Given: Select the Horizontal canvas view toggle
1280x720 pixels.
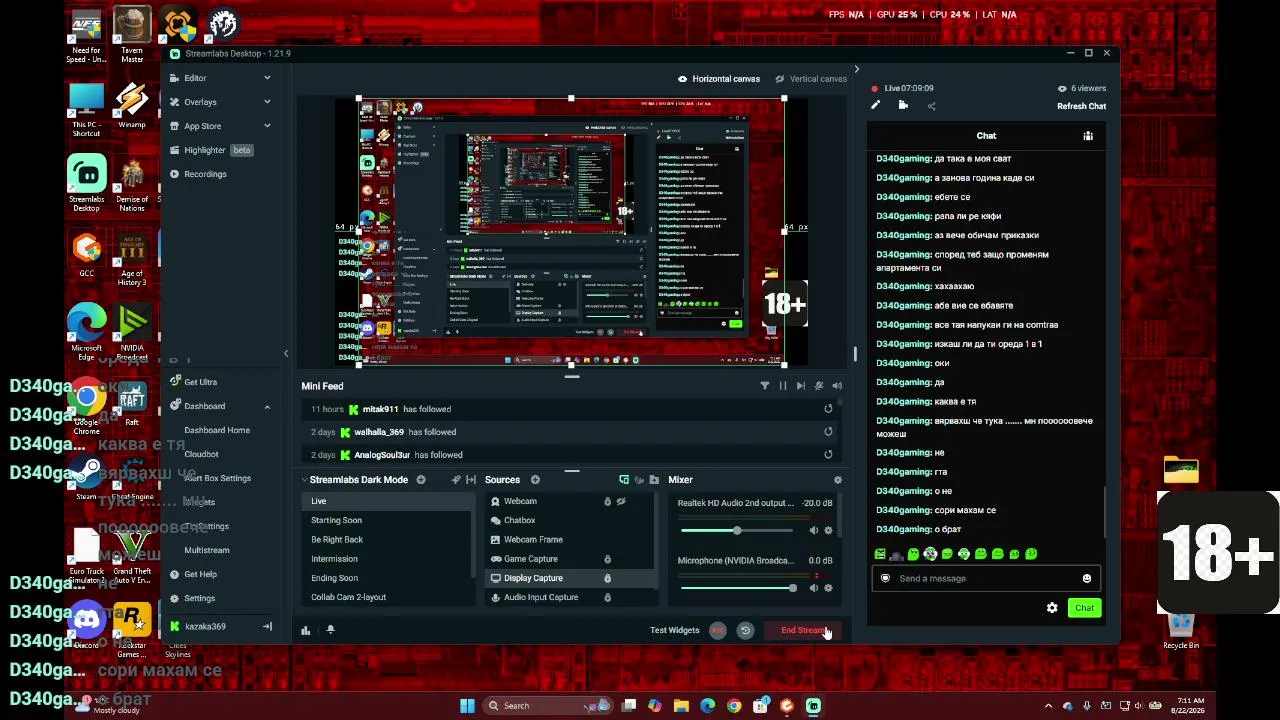Looking at the screenshot, I should point(719,79).
